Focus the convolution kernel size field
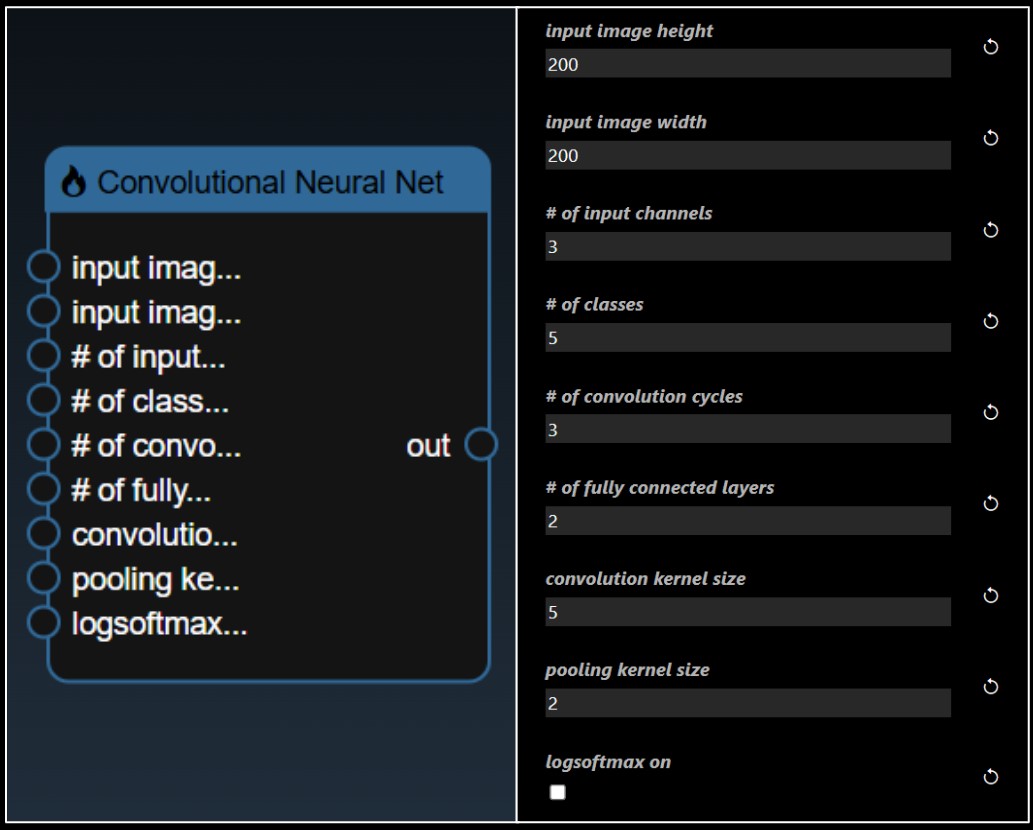 747,612
